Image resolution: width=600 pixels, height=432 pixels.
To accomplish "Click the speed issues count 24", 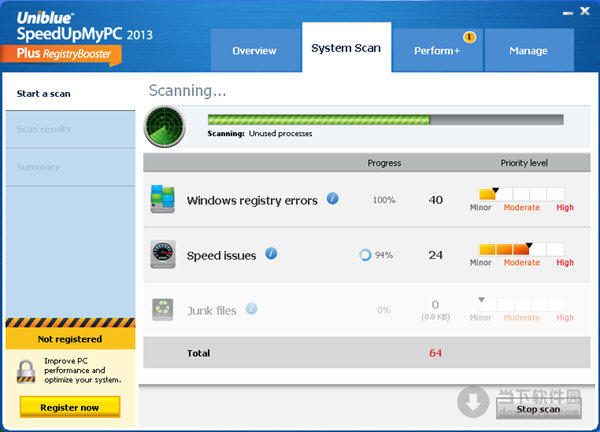I will (x=435, y=255).
